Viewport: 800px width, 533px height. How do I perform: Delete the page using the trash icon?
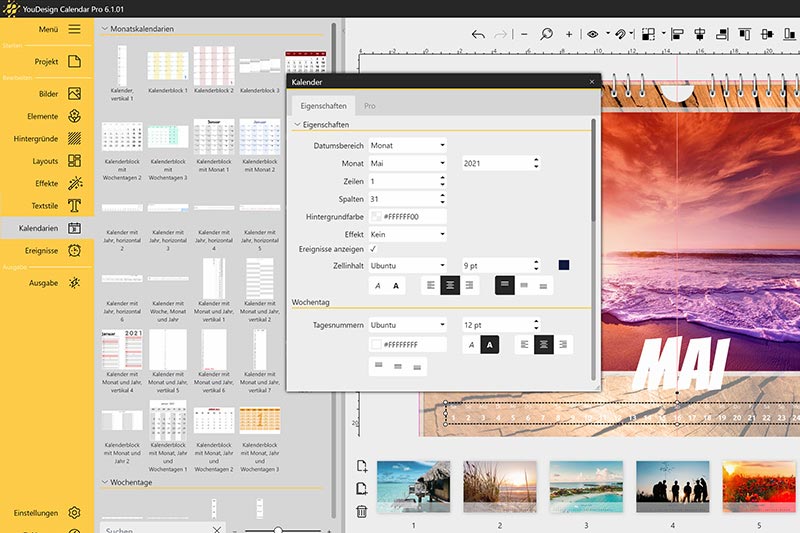click(362, 511)
